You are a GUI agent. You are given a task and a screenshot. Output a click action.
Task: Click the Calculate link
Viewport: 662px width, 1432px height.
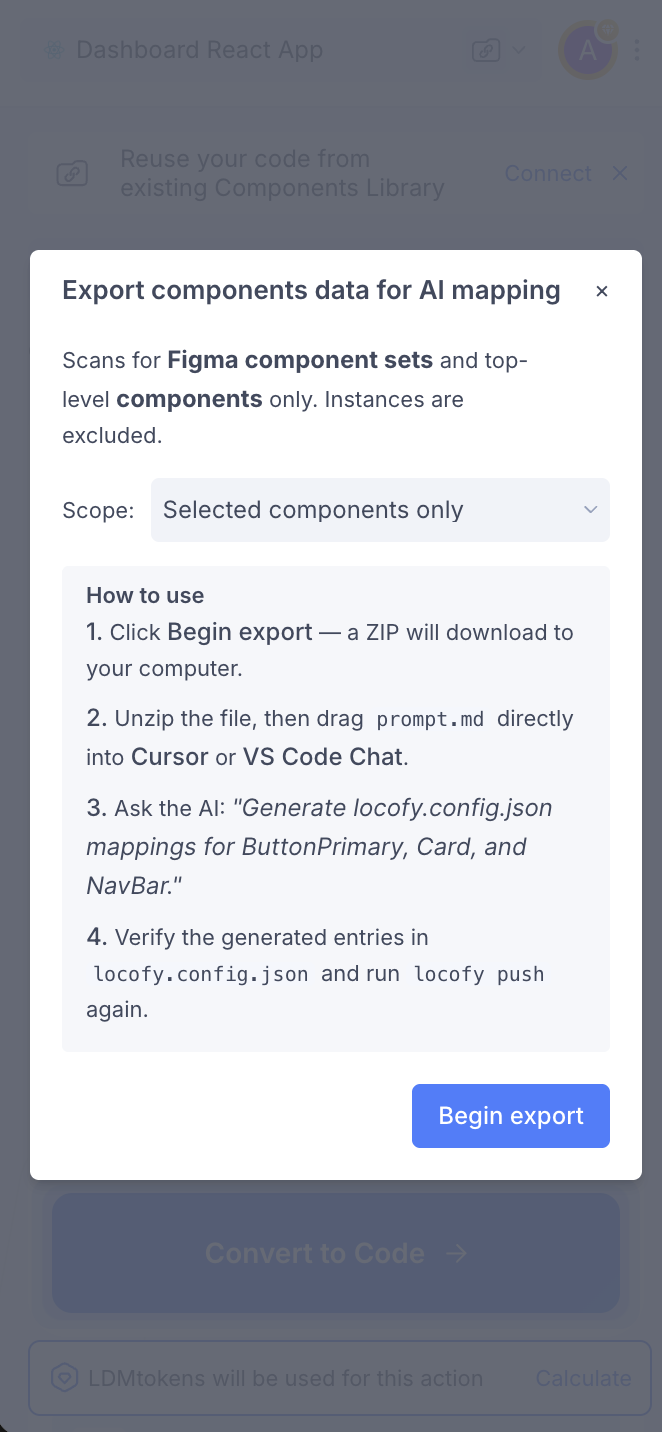[x=583, y=1378]
